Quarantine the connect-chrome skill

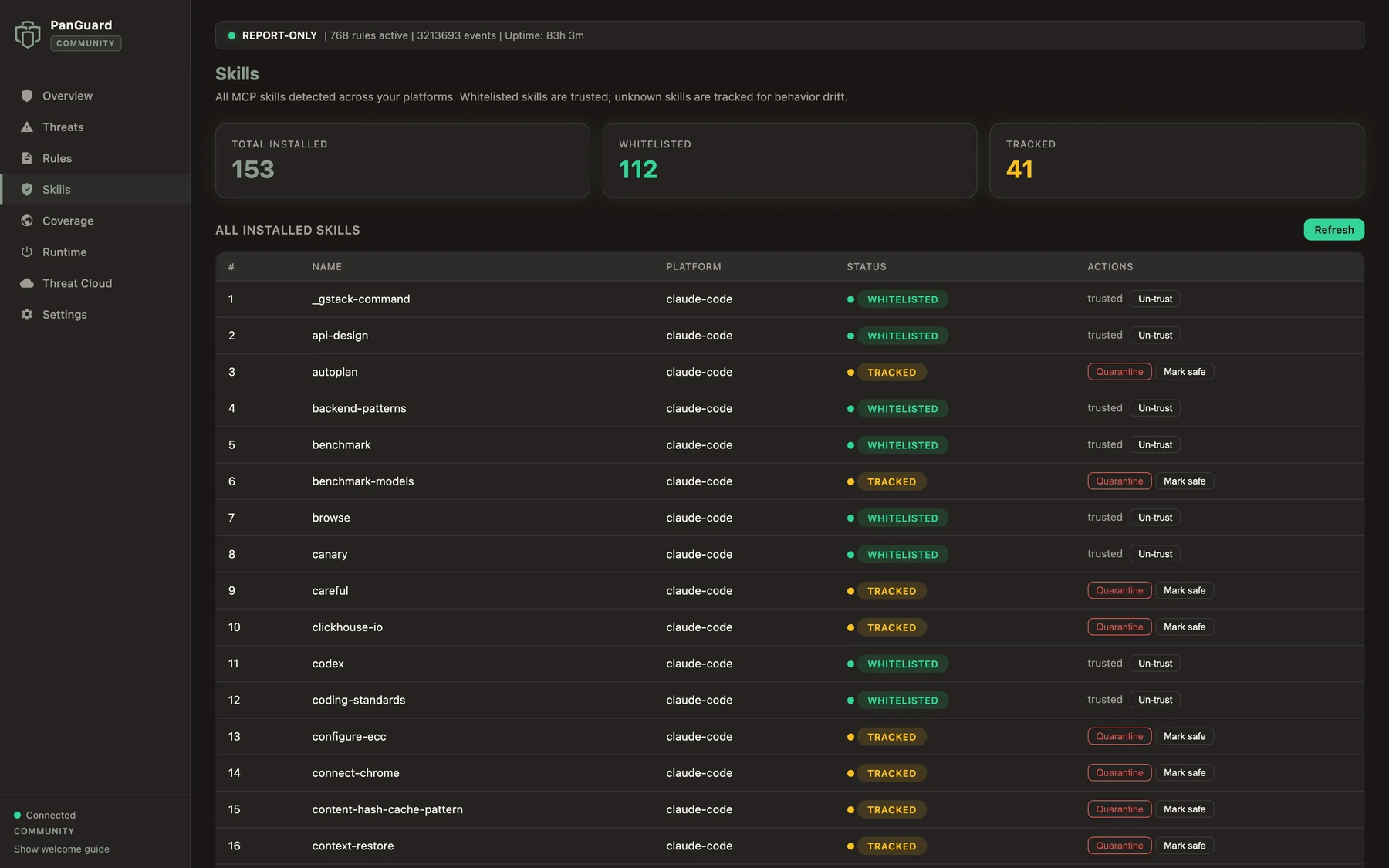point(1119,773)
